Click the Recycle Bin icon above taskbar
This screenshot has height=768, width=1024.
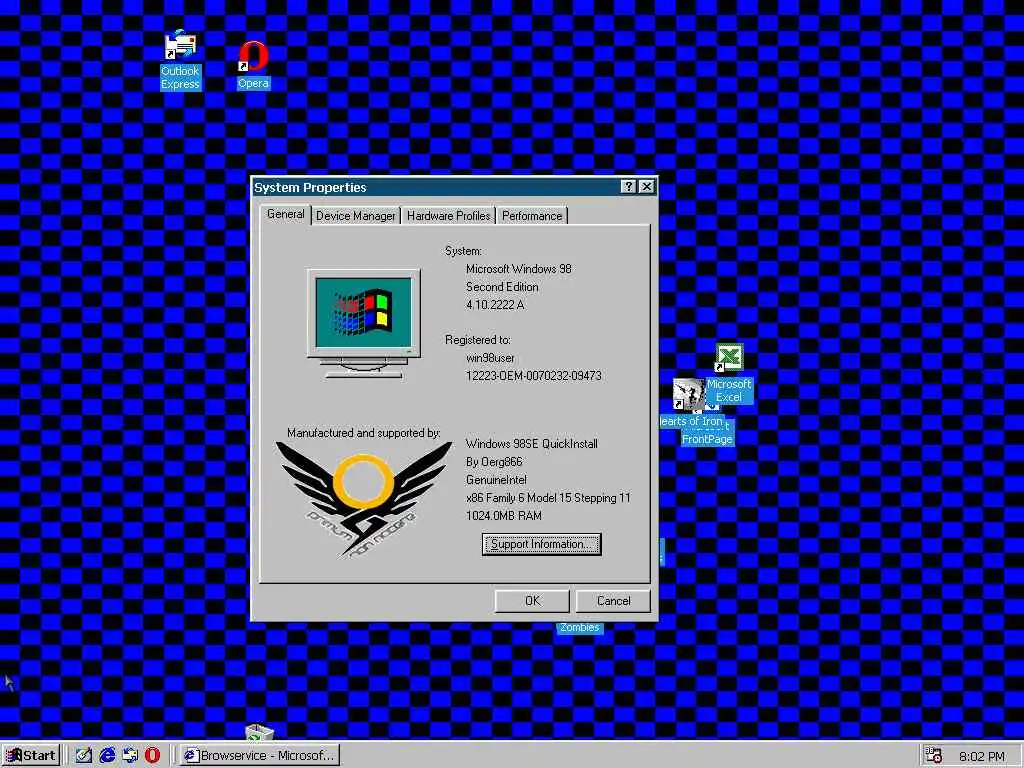[257, 731]
